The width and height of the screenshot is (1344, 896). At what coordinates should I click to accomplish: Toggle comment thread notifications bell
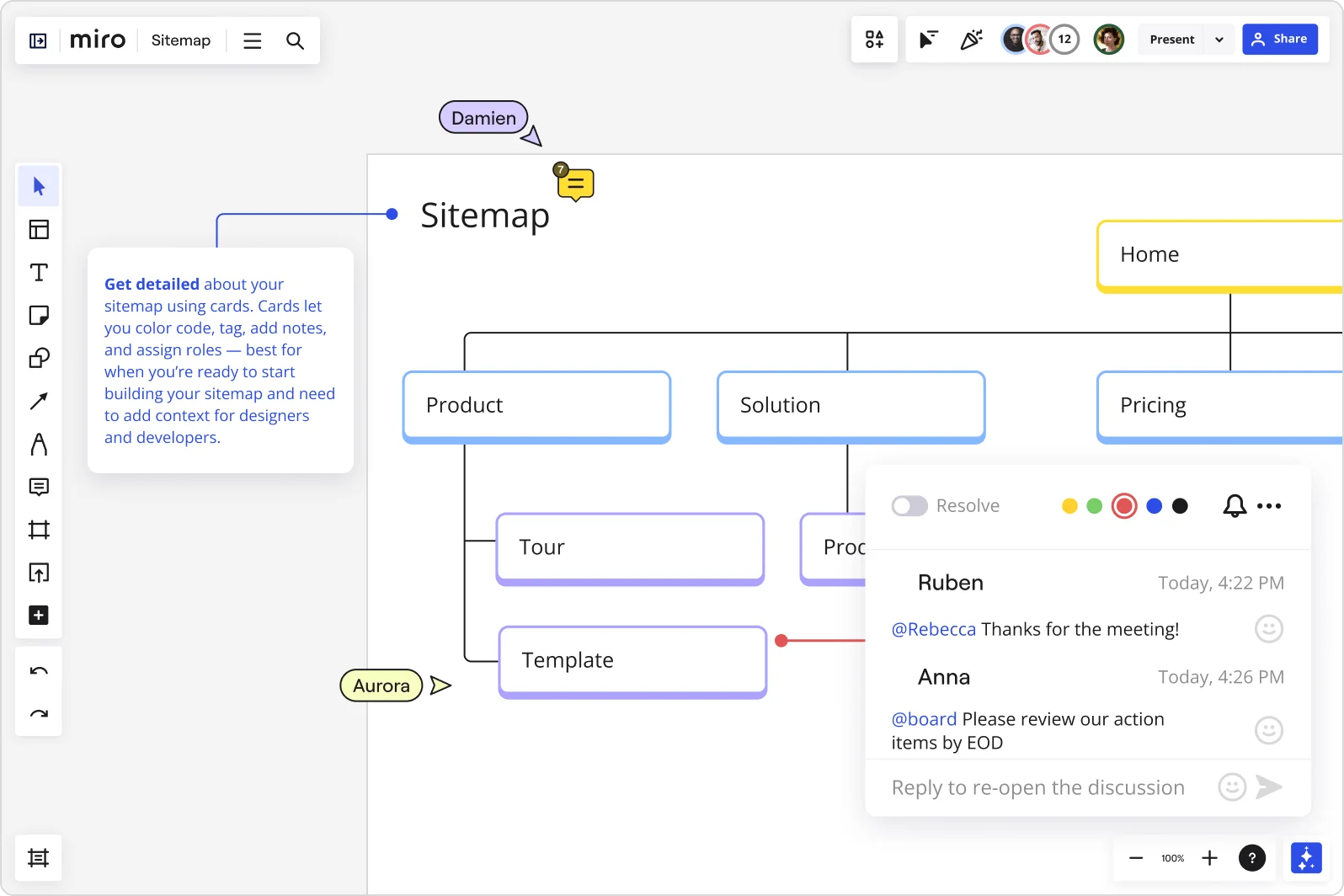(x=1235, y=506)
